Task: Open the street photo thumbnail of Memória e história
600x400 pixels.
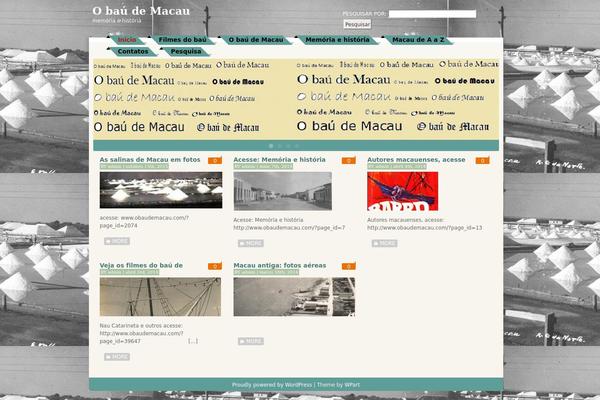Action: click(x=282, y=191)
